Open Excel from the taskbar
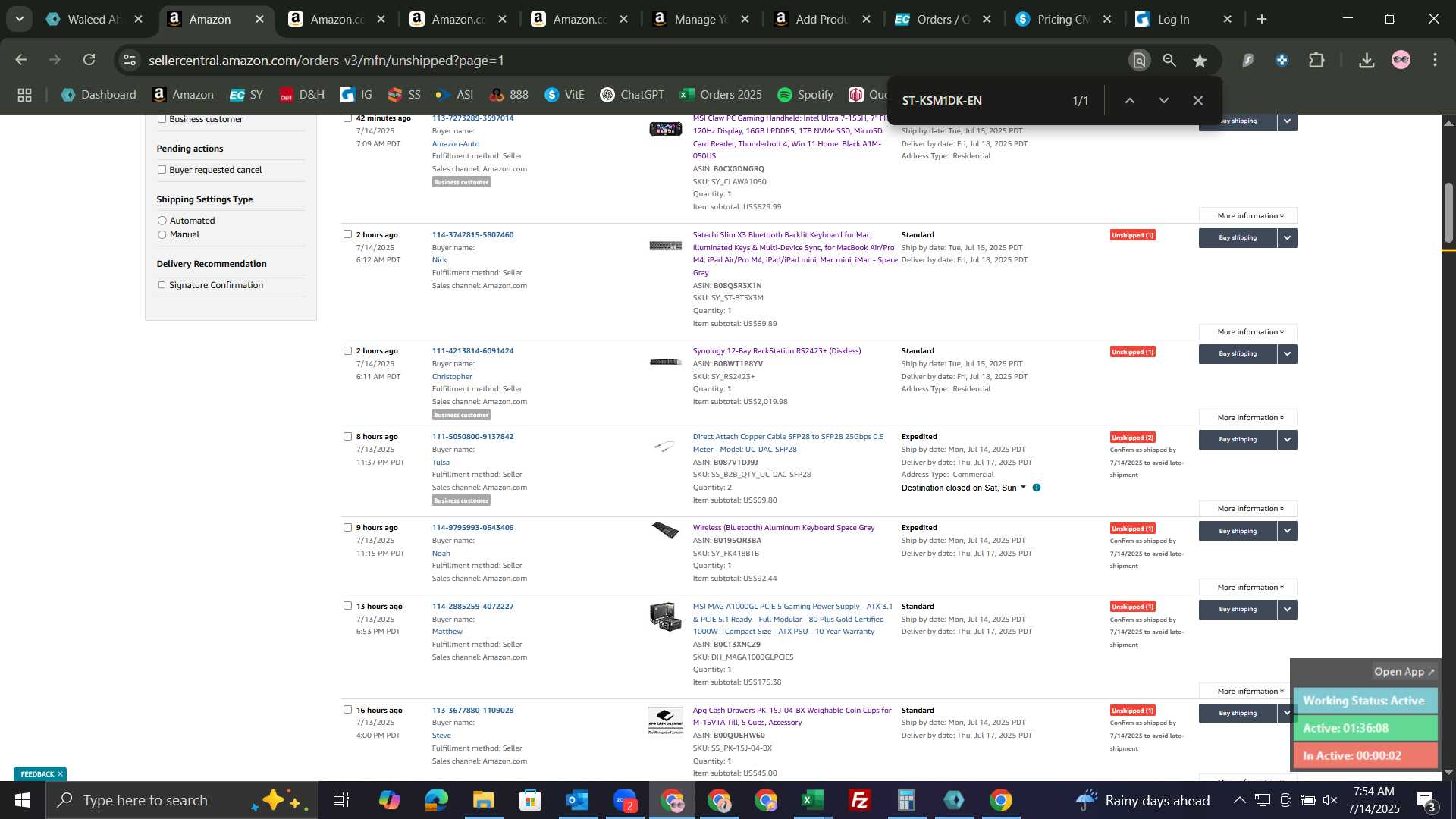Screen dimensions: 1456x819 click(x=812, y=800)
